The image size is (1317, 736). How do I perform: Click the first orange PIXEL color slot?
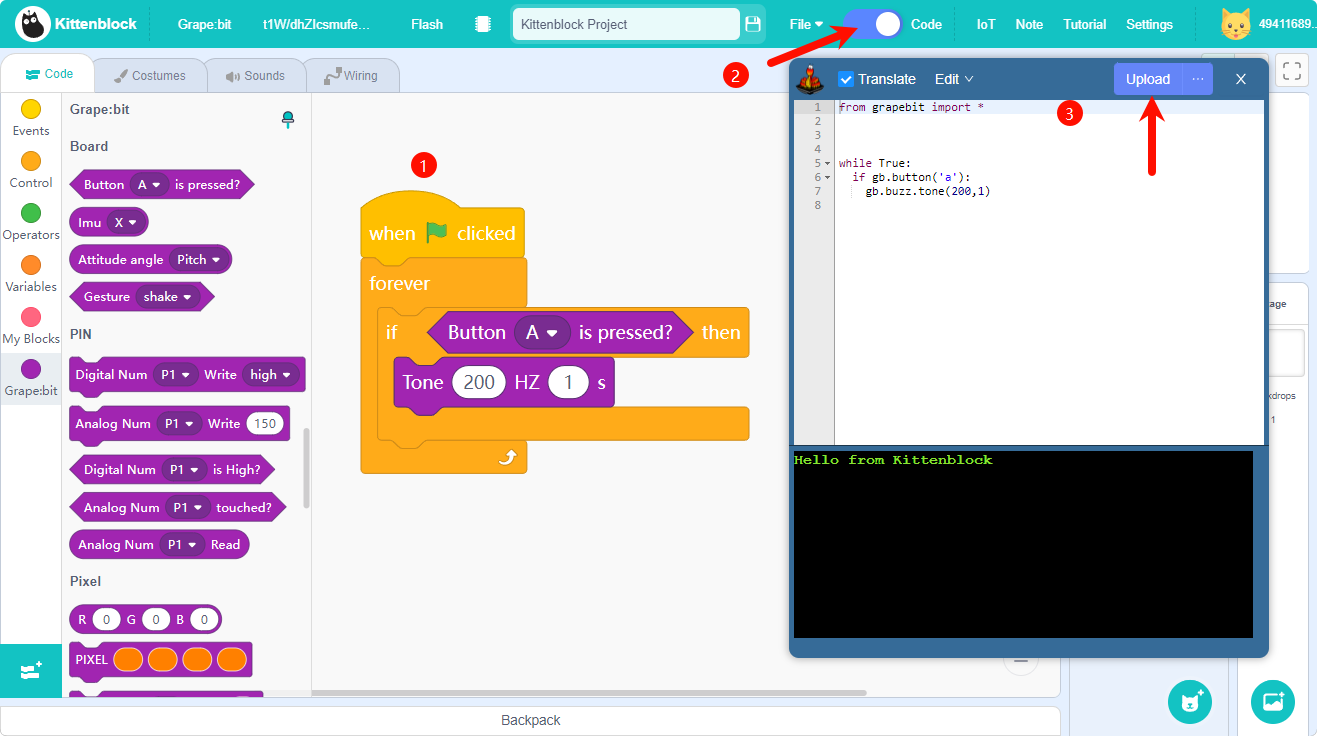128,660
